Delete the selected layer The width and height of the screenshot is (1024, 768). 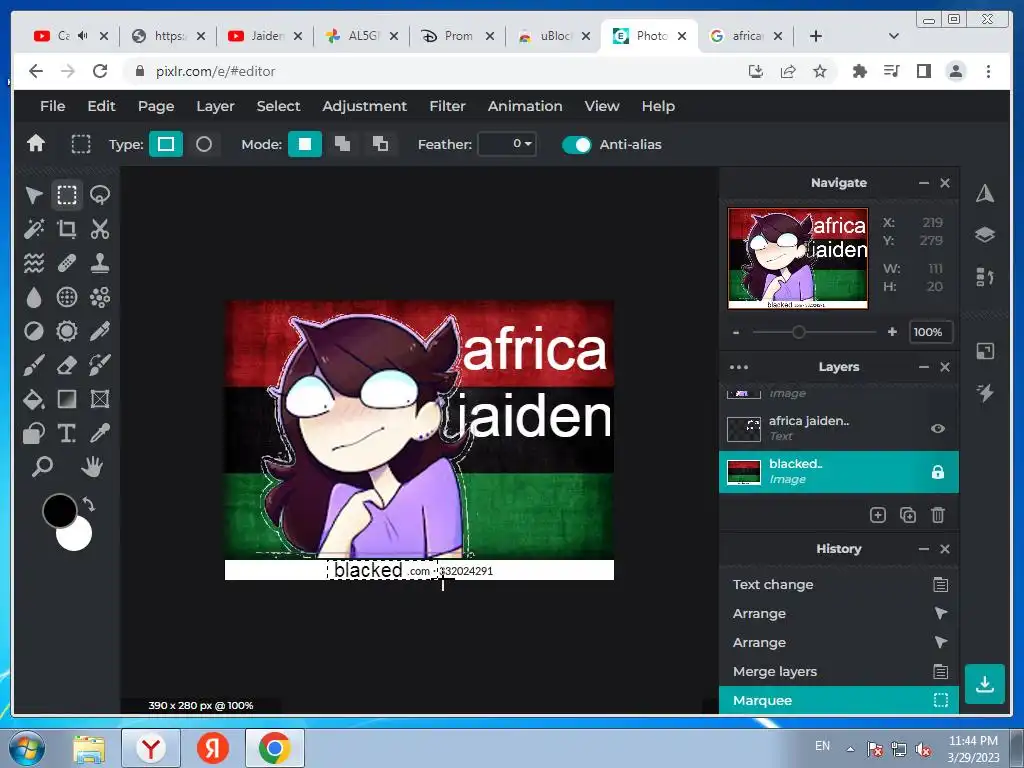pyautogui.click(x=938, y=515)
